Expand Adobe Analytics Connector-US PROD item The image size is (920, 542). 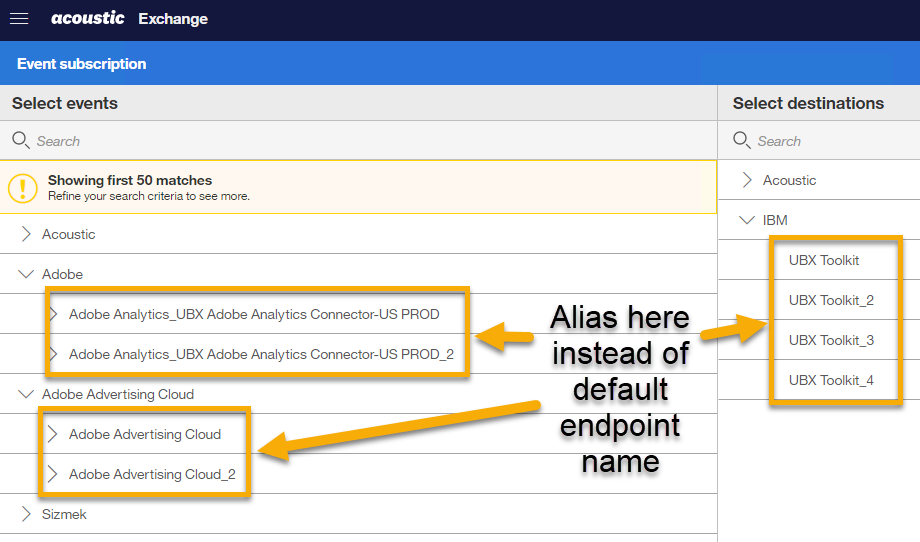pos(54,314)
